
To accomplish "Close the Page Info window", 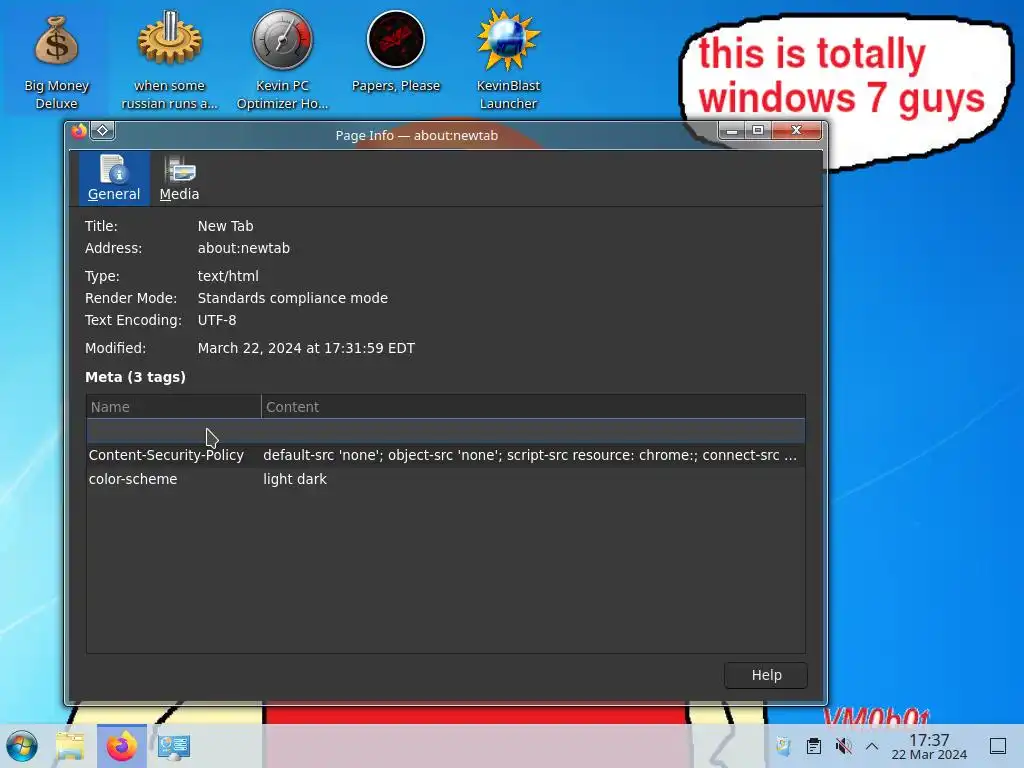I will (x=796, y=131).
